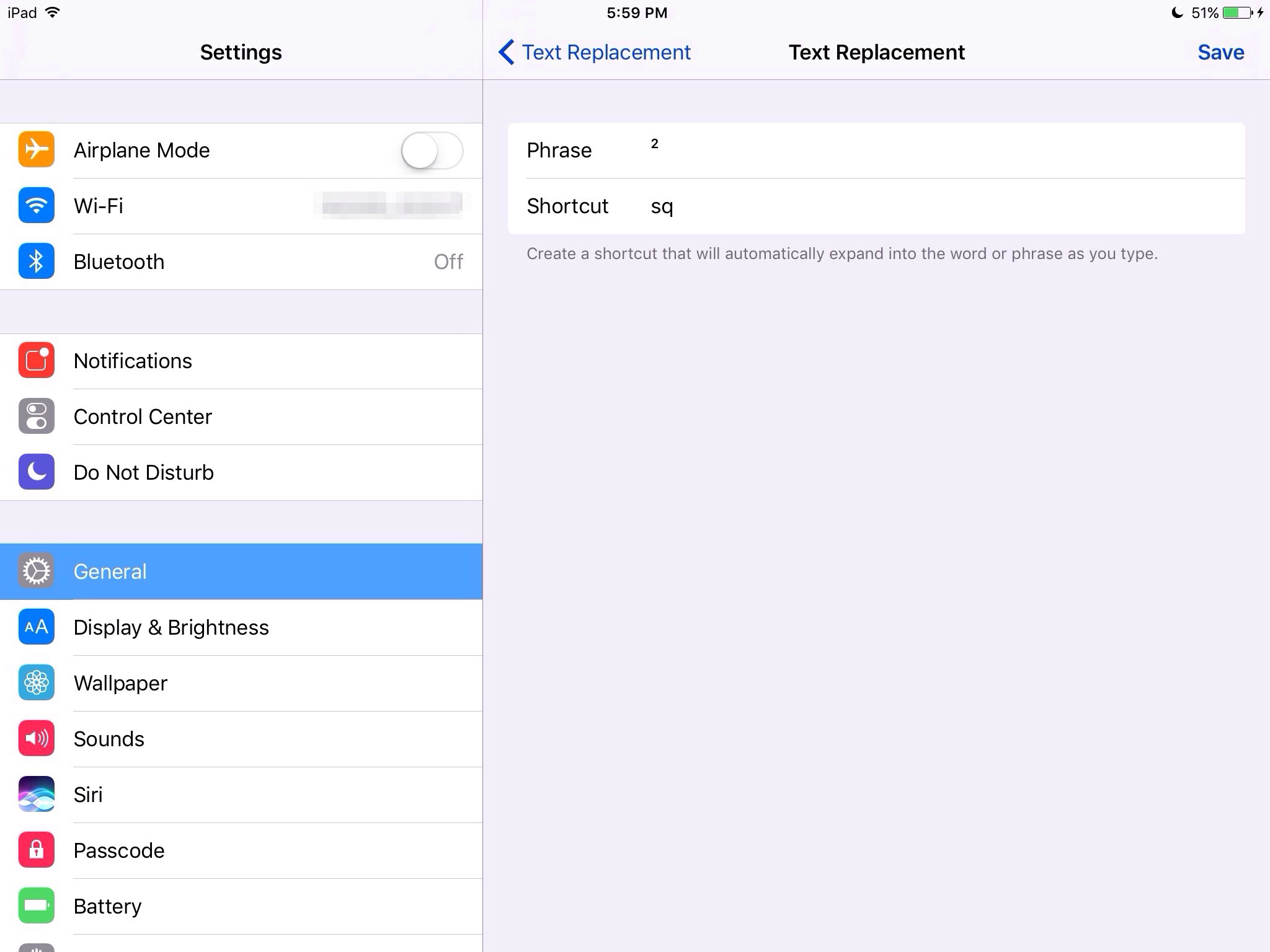Tap the Siri icon
The image size is (1270, 952).
pos(36,795)
